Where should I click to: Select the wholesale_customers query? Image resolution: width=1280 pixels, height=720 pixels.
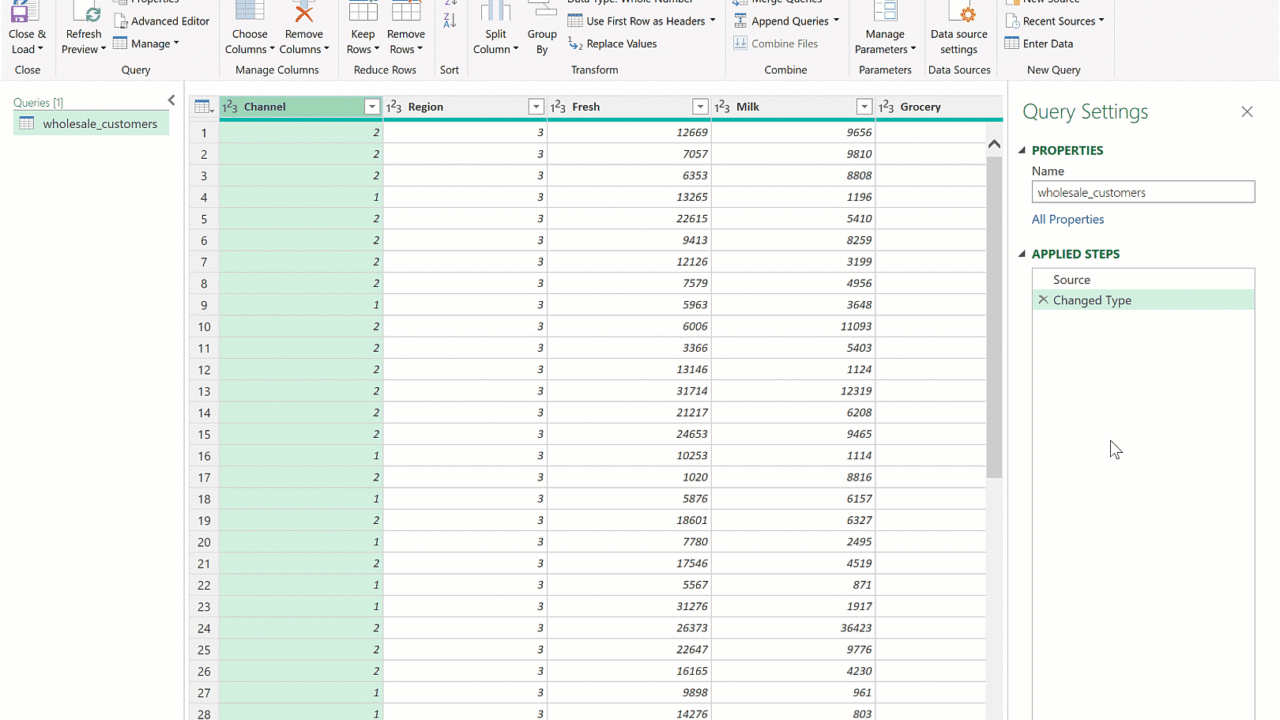99,124
